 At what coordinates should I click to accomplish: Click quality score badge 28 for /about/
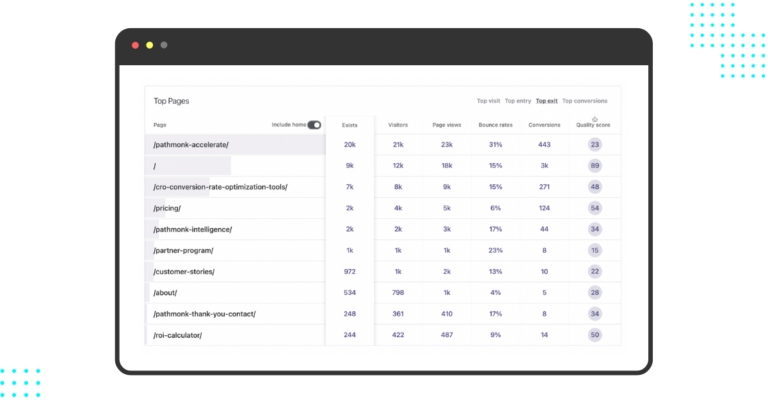point(595,292)
